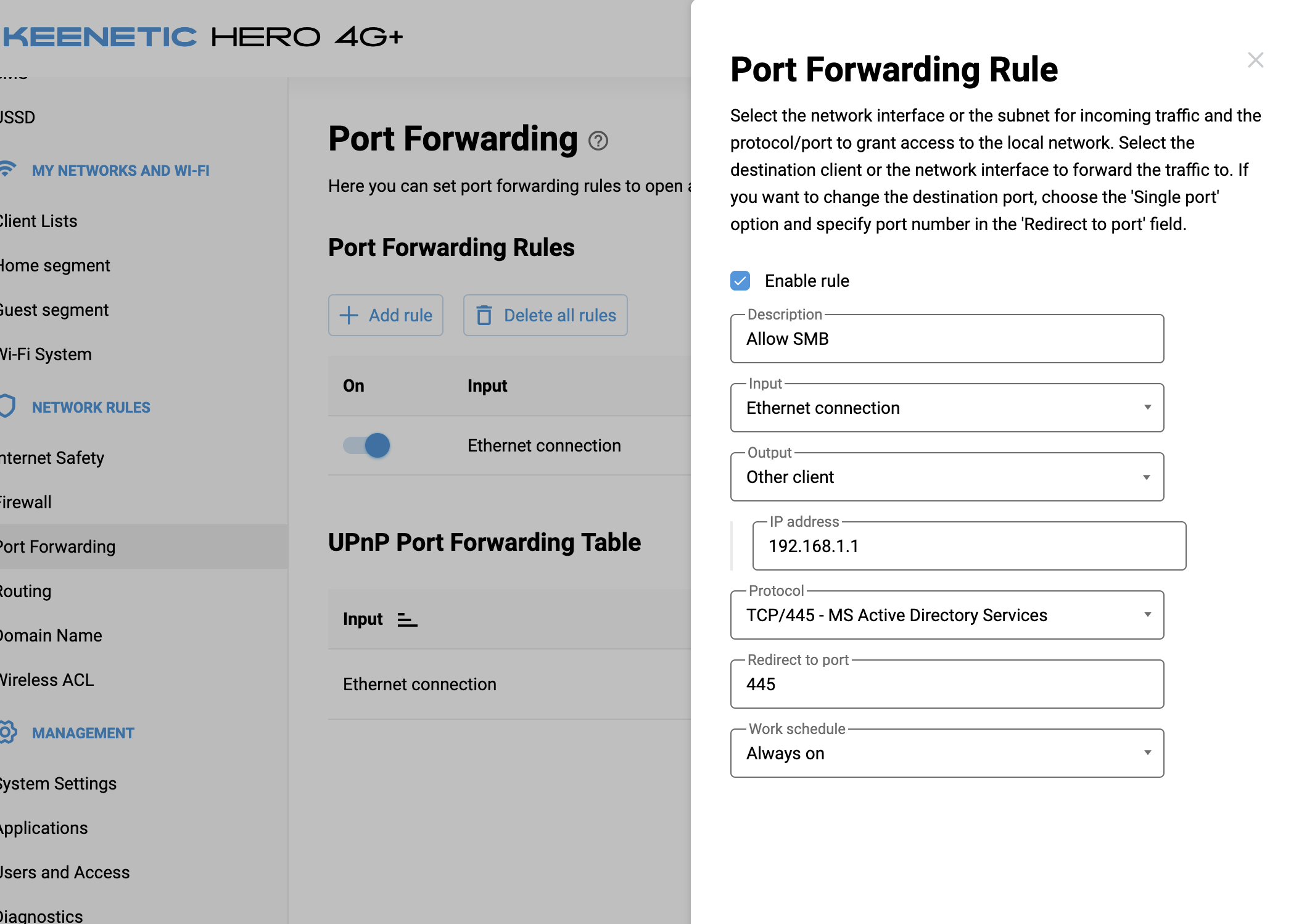Click Management section heading
1299x924 pixels.
point(83,733)
